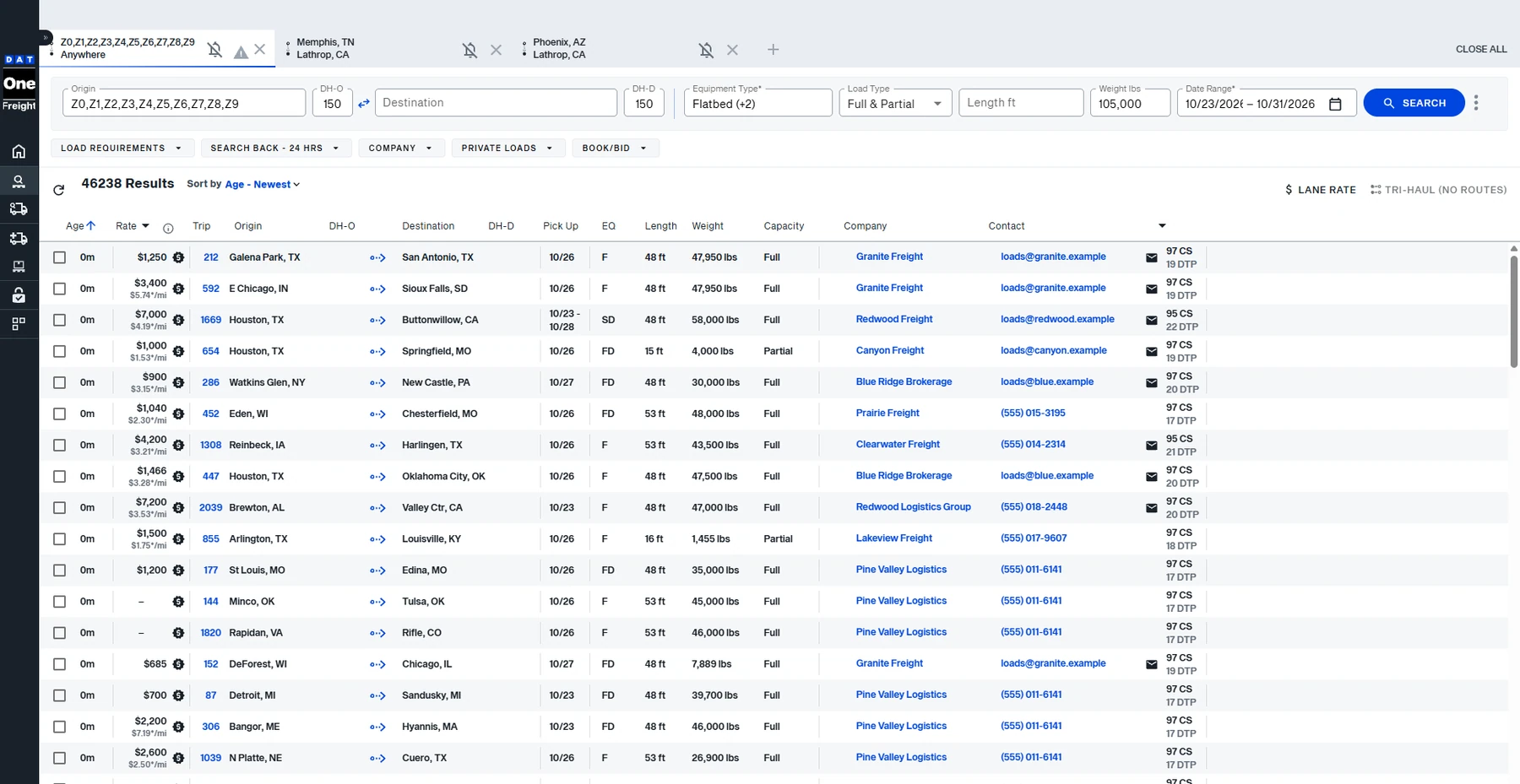Expand the Book/Bid filter dropdown
This screenshot has height=784, width=1520.
click(x=616, y=148)
